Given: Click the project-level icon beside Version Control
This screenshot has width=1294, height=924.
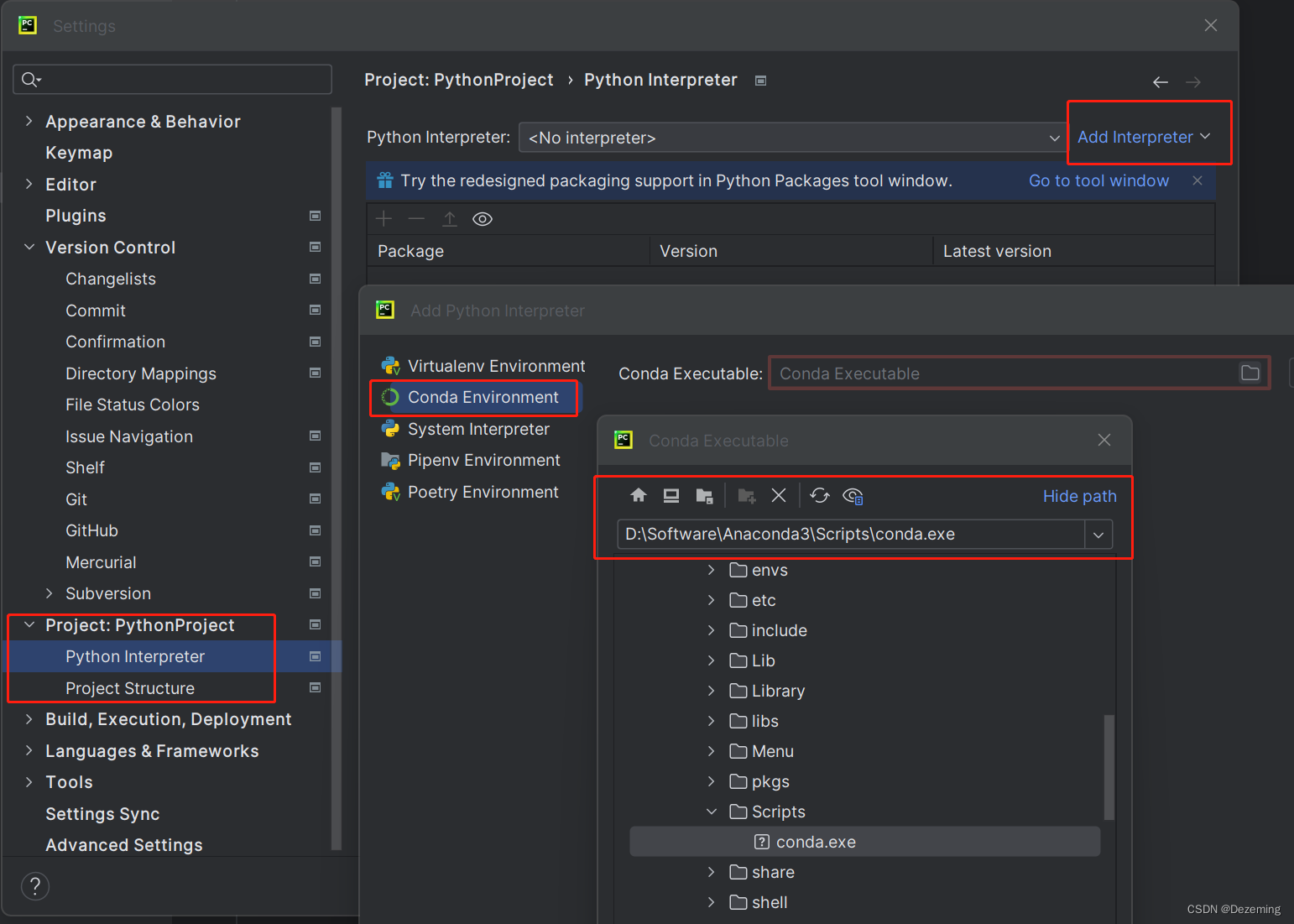Looking at the screenshot, I should [315, 247].
